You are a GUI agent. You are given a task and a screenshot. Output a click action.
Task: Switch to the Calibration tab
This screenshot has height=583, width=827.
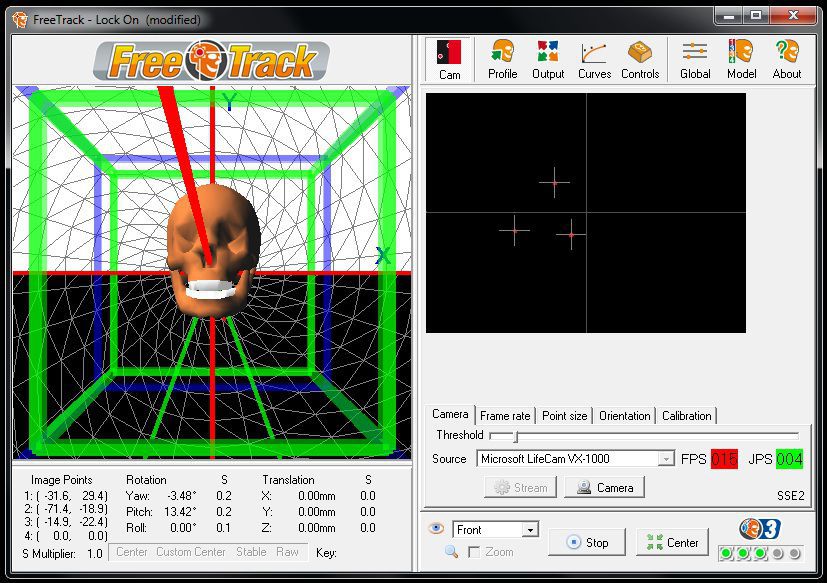pyautogui.click(x=686, y=415)
